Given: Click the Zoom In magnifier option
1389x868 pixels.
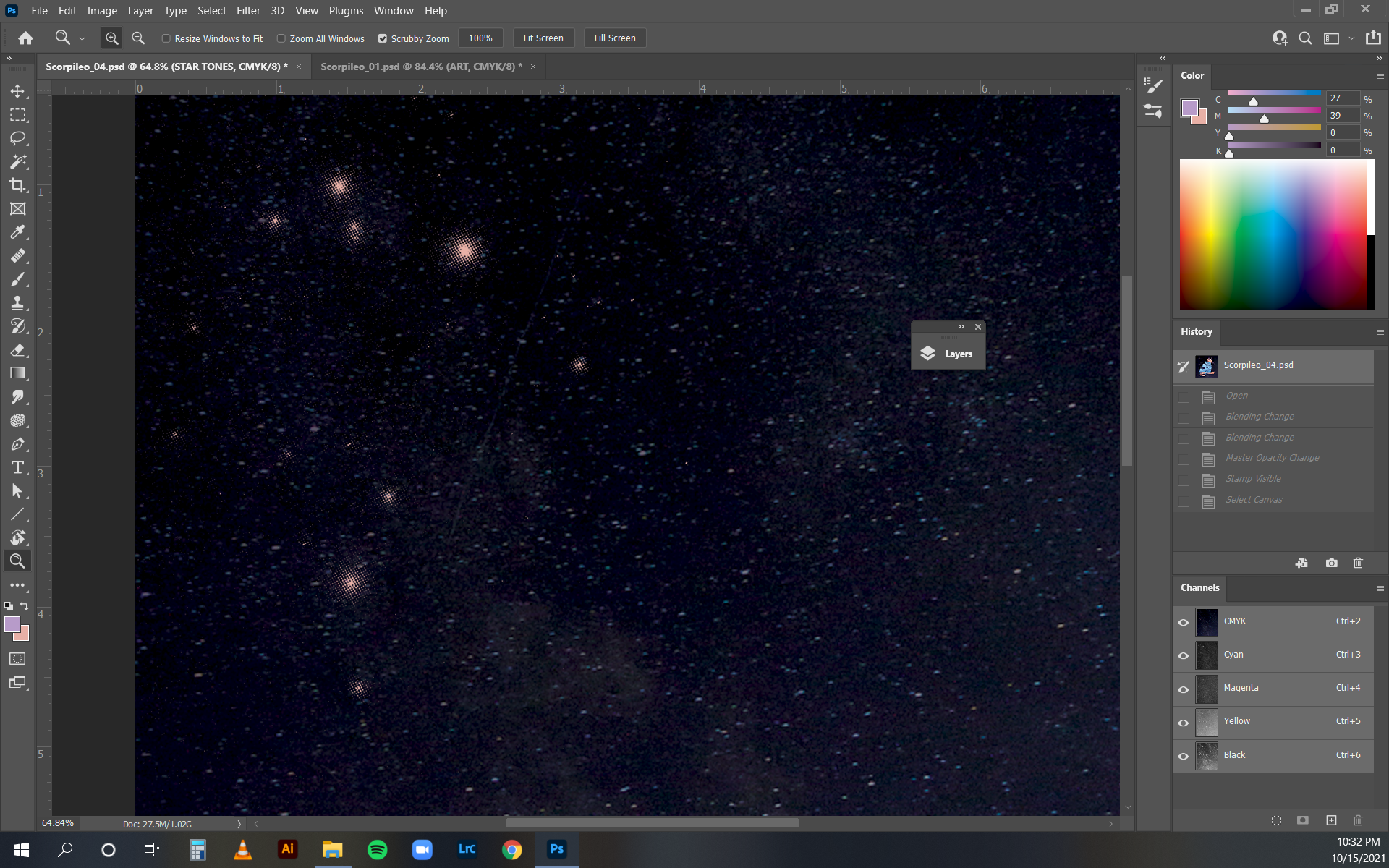Looking at the screenshot, I should [111, 38].
